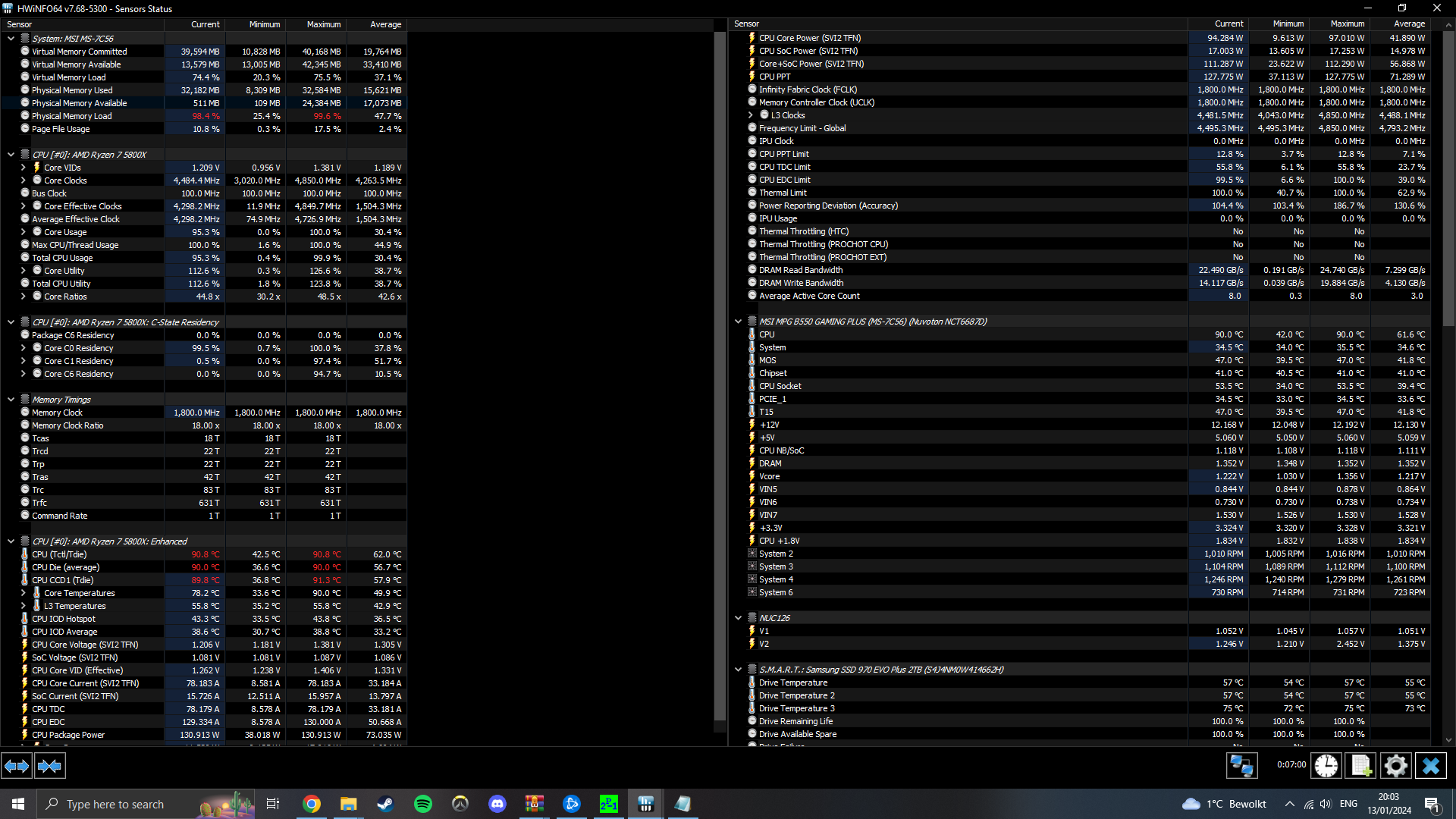Start logging with the sheet icon
This screenshot has width=1456, height=819.
point(1360,766)
